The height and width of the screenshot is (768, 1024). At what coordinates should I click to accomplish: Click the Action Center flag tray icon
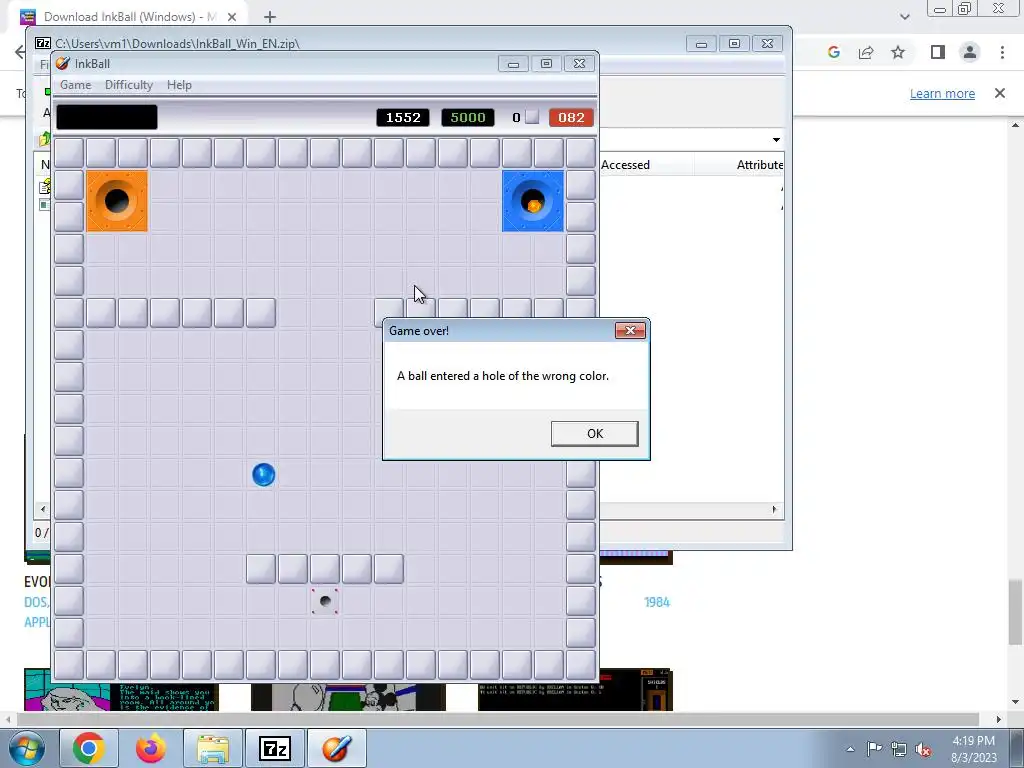coord(874,749)
